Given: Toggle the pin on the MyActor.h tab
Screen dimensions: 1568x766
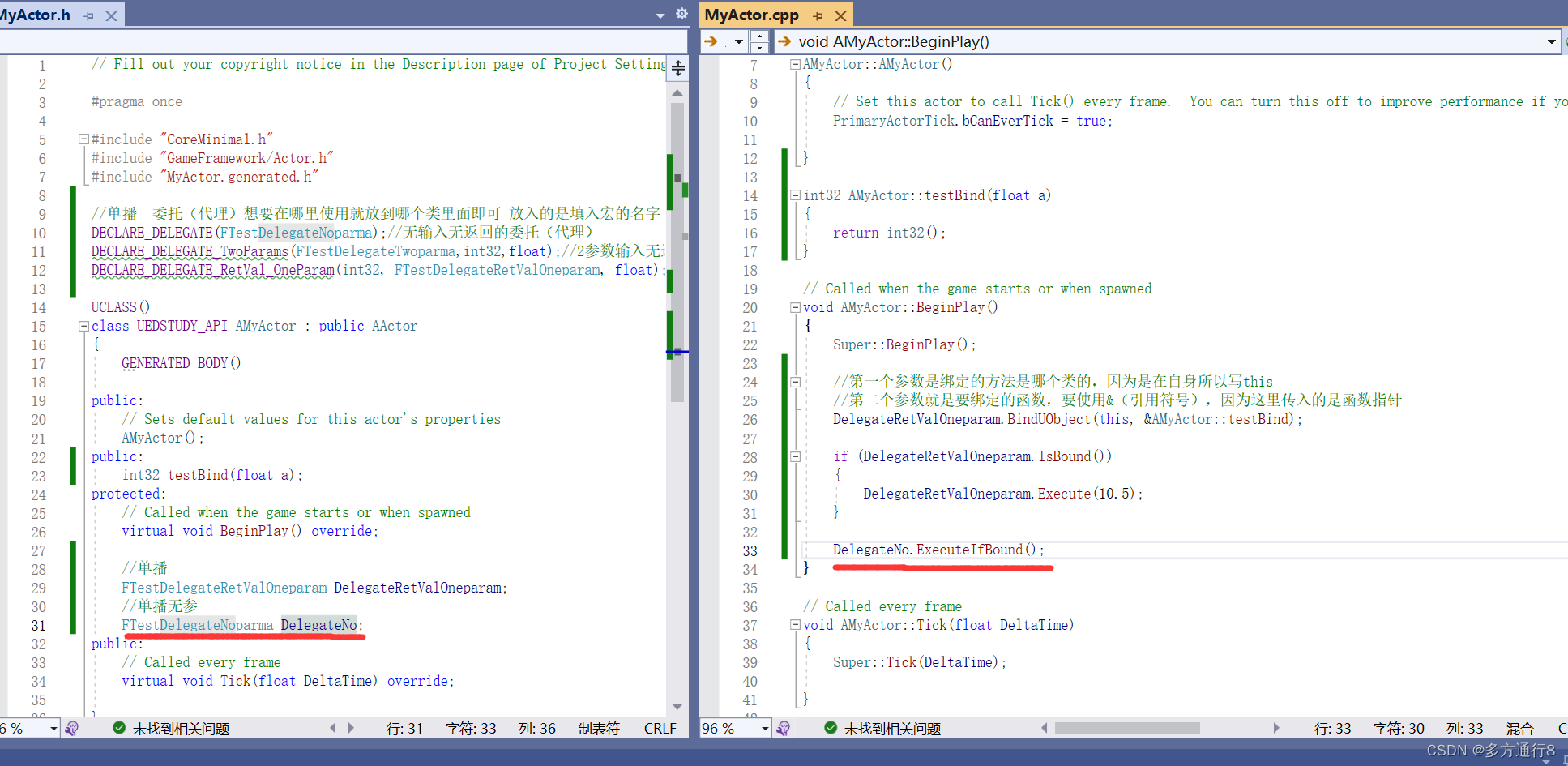Looking at the screenshot, I should (89, 15).
